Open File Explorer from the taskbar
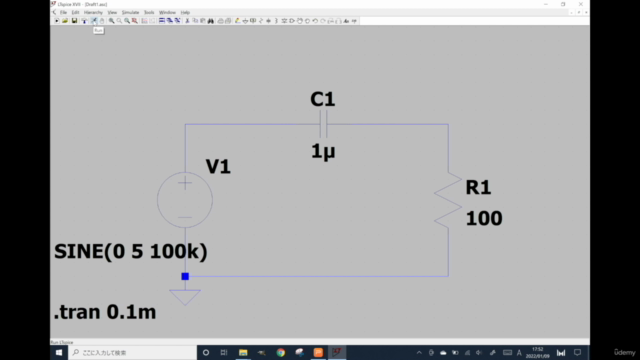Screen dimensions: 640x360 point(243,353)
